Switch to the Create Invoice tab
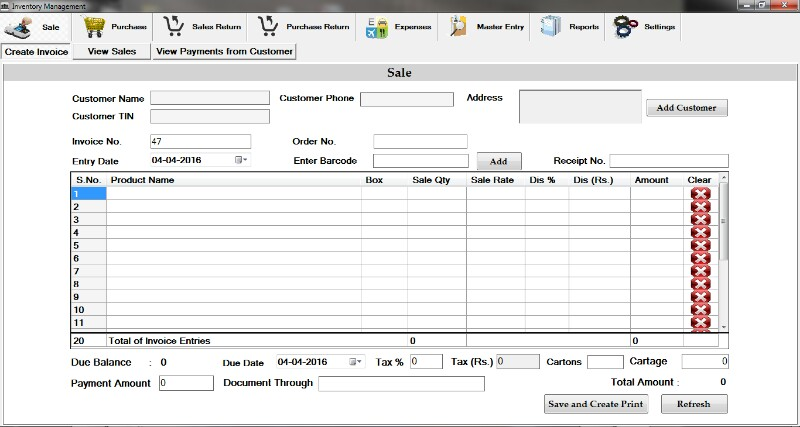The height and width of the screenshot is (427, 800). tap(36, 52)
